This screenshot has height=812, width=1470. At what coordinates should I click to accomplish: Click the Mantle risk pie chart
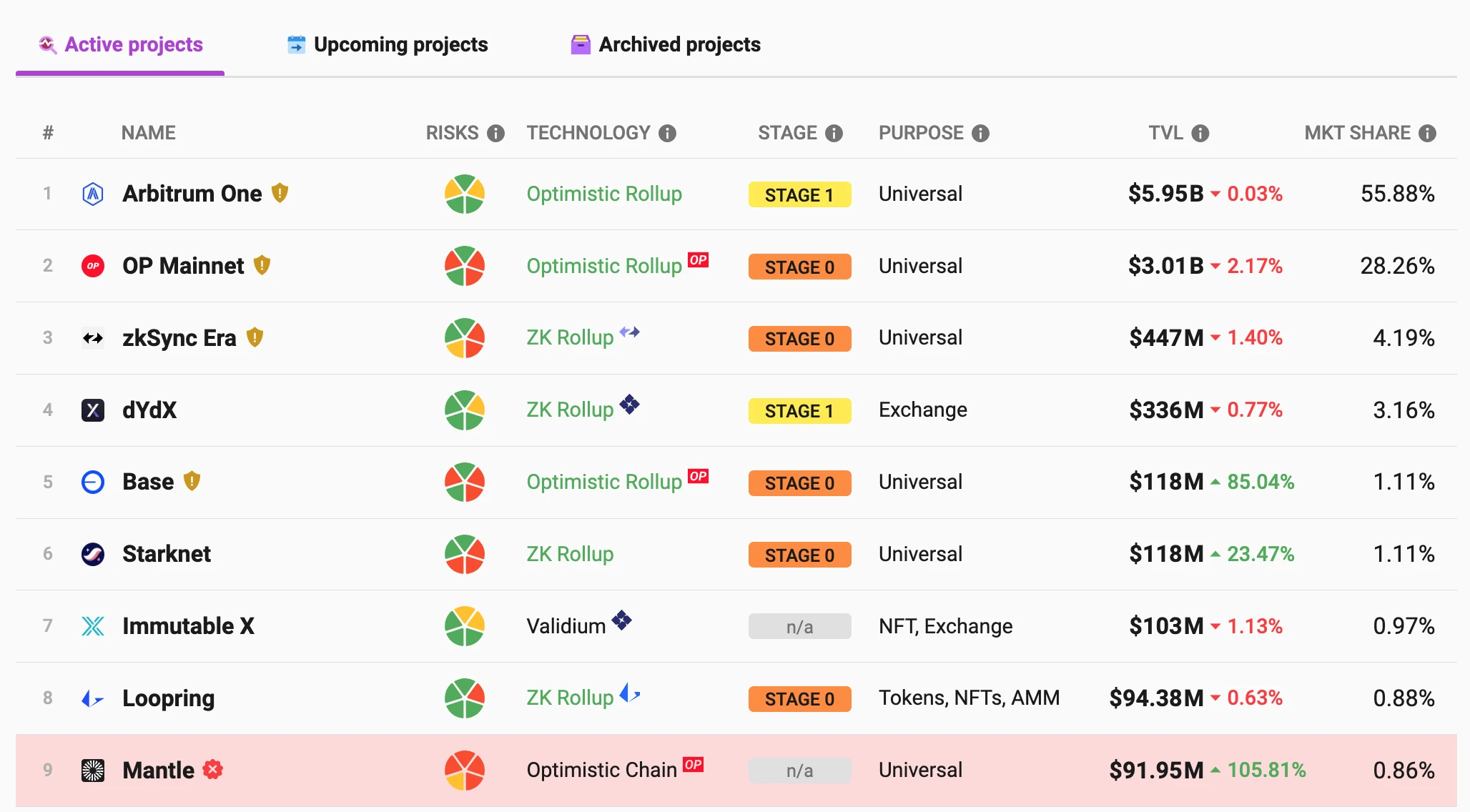click(465, 771)
